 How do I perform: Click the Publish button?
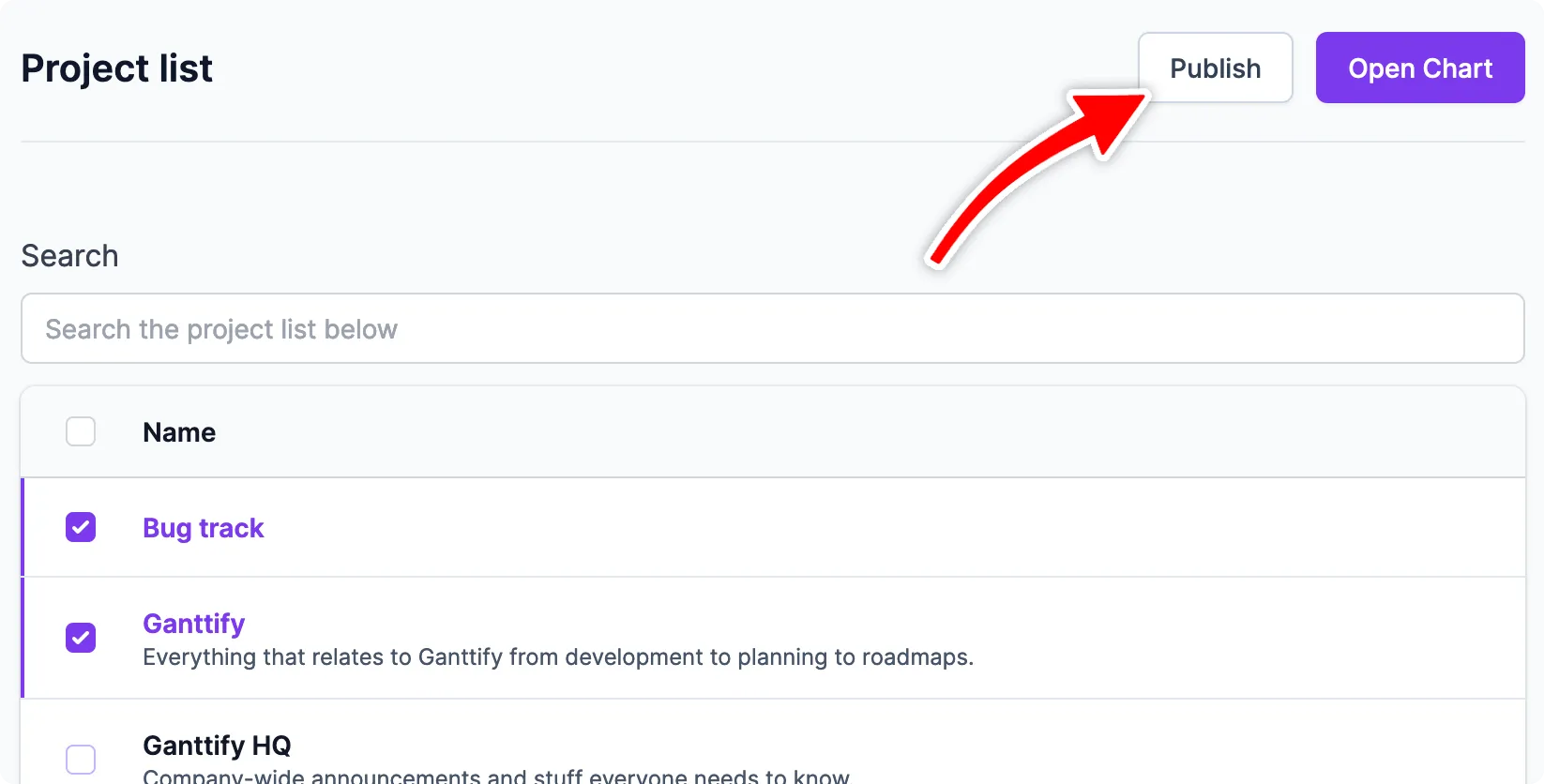pos(1215,68)
